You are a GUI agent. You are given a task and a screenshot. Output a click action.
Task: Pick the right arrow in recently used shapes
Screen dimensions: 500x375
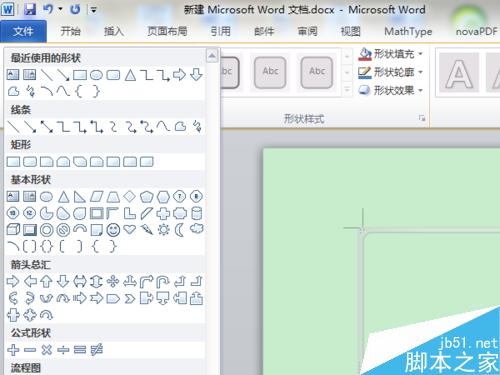click(x=179, y=75)
